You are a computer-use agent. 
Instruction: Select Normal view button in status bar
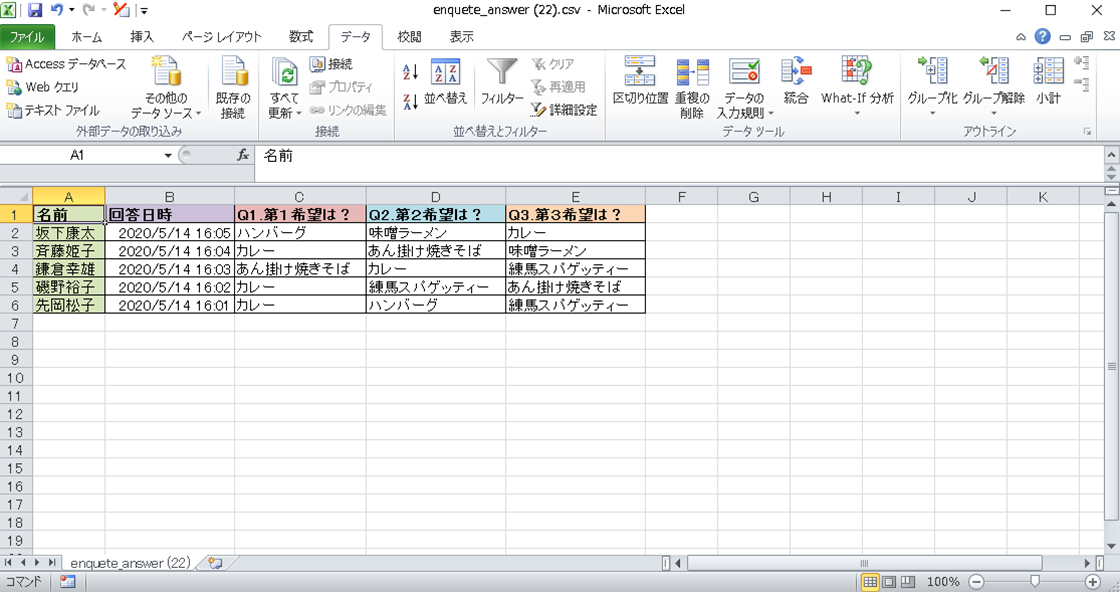[x=870, y=582]
